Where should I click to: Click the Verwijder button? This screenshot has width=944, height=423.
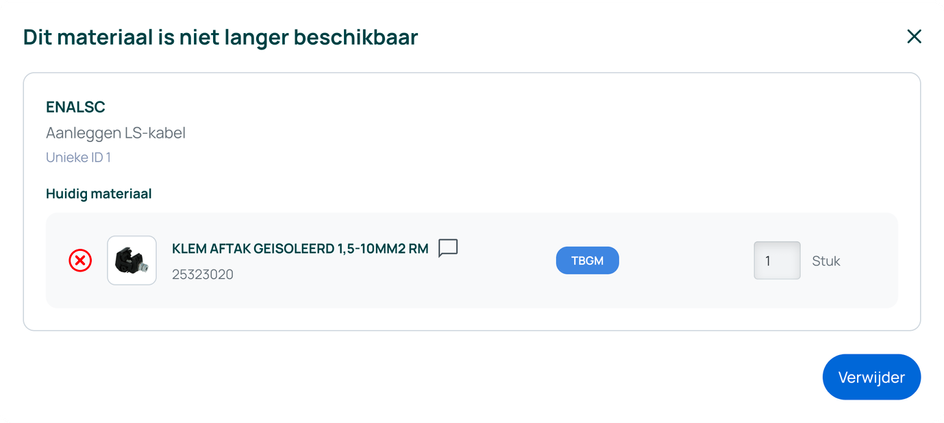871,377
